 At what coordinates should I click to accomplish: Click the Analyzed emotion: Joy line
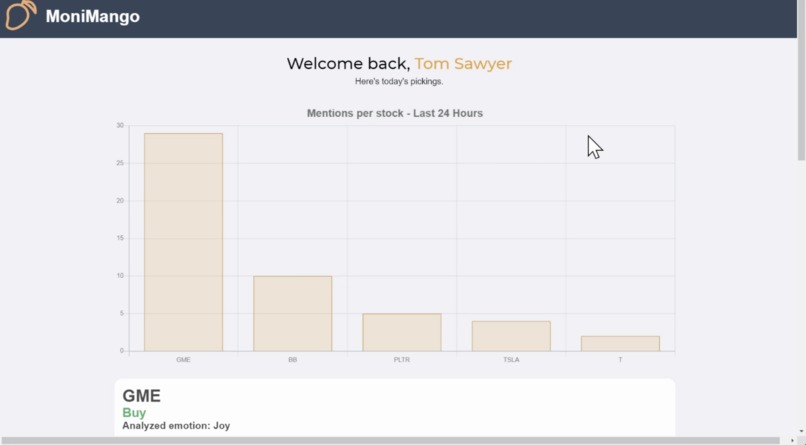pos(176,425)
